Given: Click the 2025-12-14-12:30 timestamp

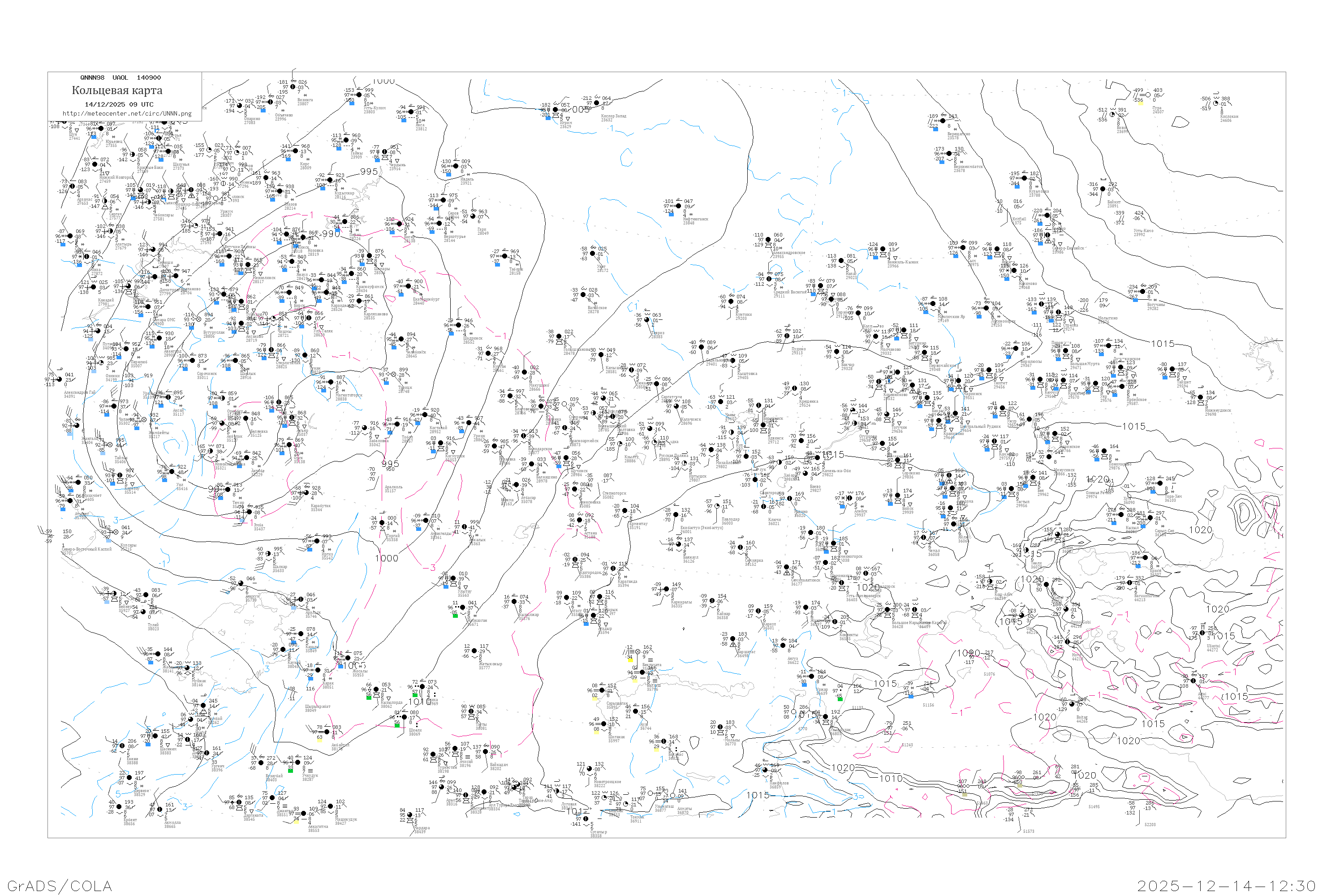Looking at the screenshot, I should [x=1227, y=886].
